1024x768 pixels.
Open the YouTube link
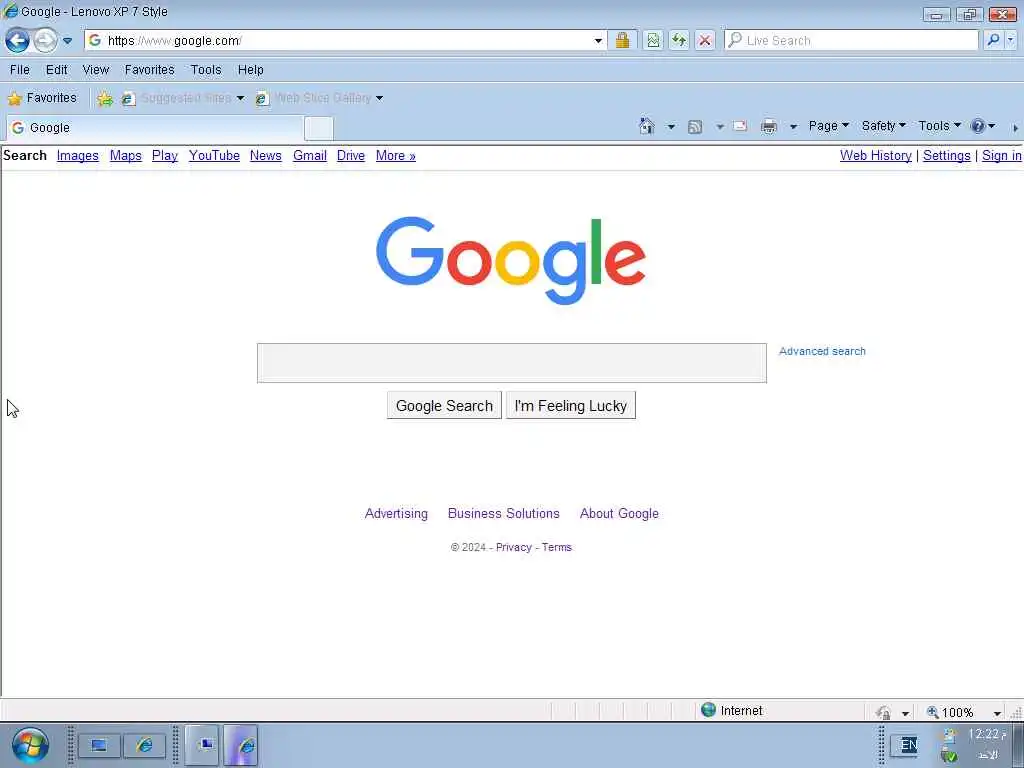214,155
